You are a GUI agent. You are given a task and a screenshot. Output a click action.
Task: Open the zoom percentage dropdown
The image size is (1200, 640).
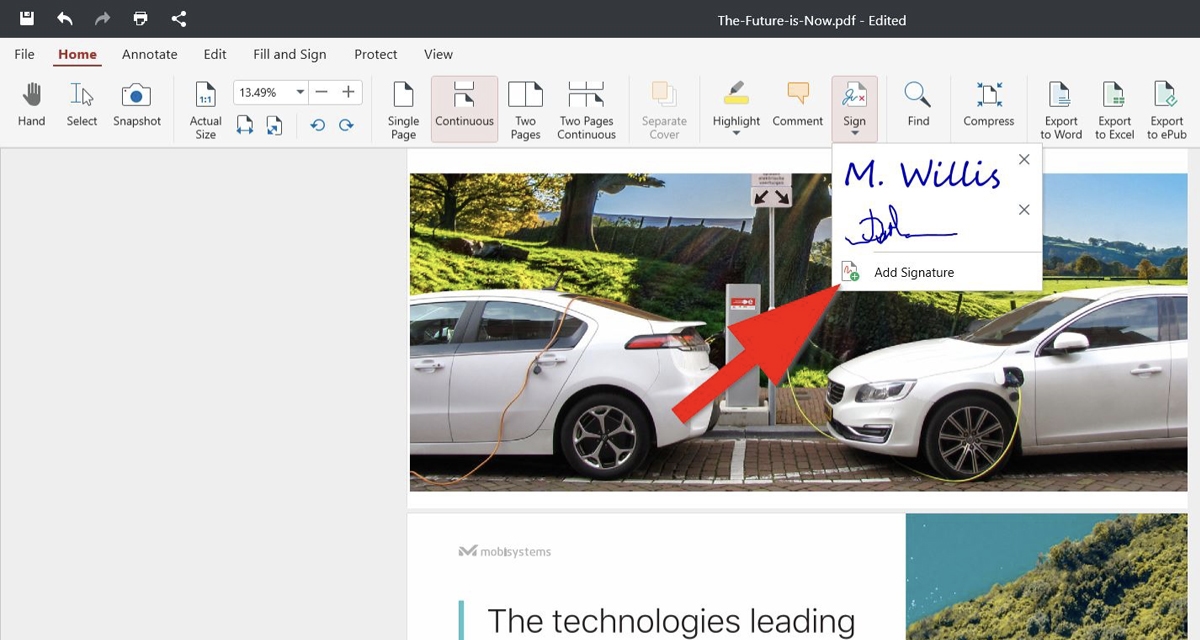[x=299, y=92]
